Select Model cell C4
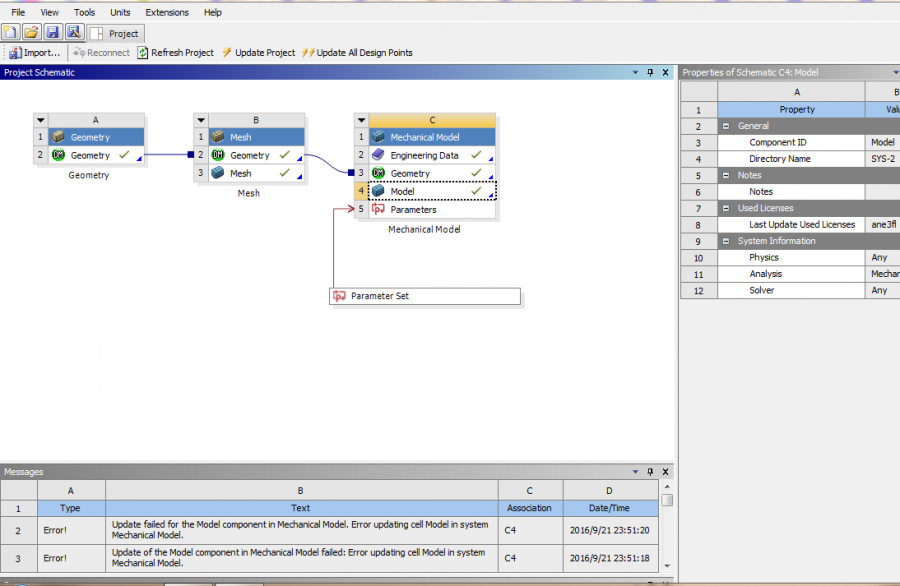 (x=432, y=191)
